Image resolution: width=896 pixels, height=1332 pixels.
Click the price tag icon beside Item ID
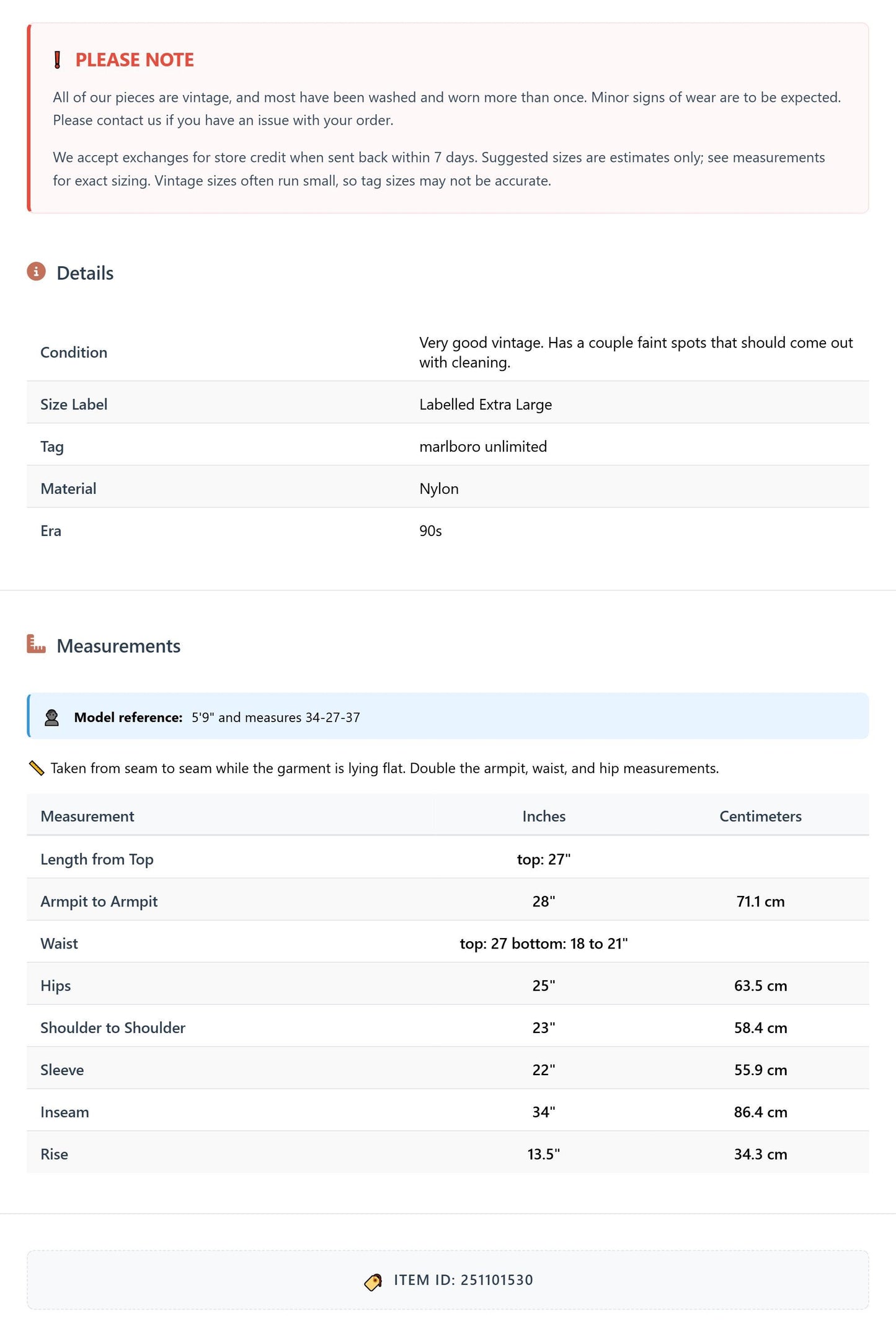click(x=373, y=1282)
